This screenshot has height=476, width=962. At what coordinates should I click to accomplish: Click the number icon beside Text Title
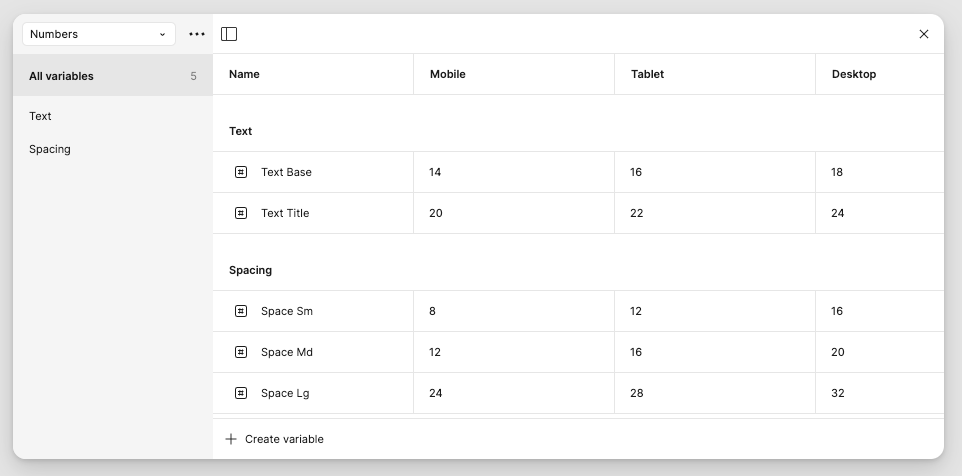point(241,213)
